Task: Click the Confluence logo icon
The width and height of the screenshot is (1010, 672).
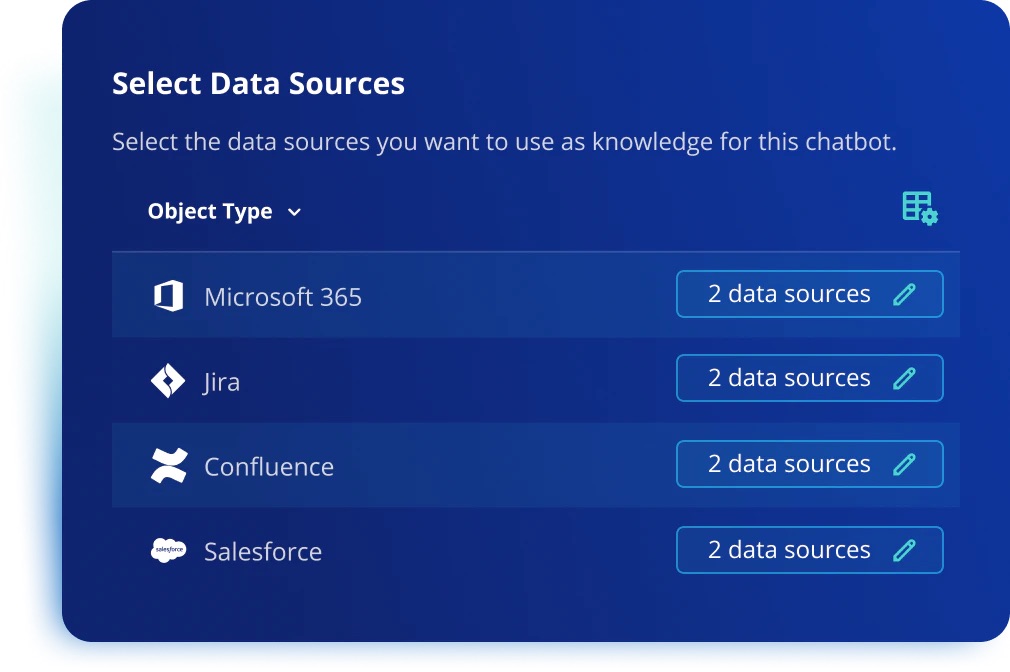Action: [168, 466]
